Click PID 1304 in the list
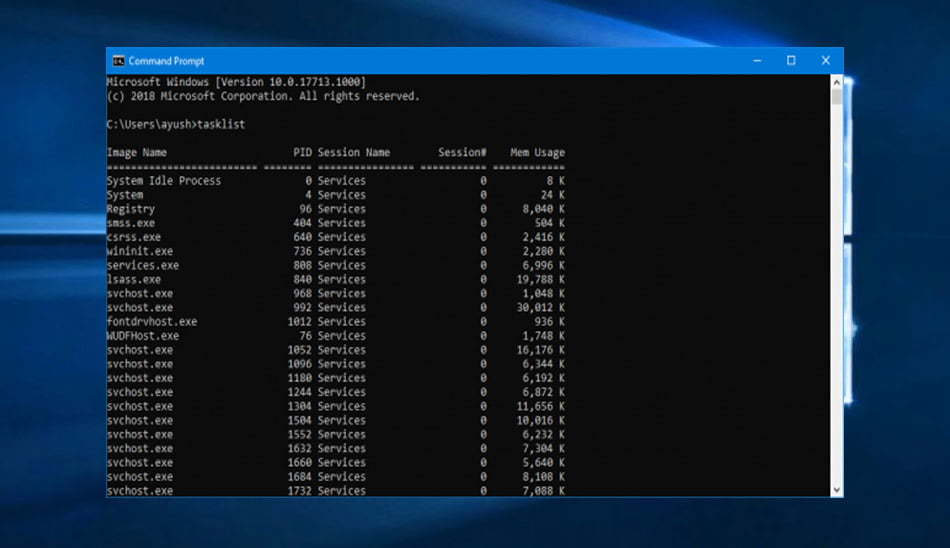The width and height of the screenshot is (950, 548). point(299,406)
